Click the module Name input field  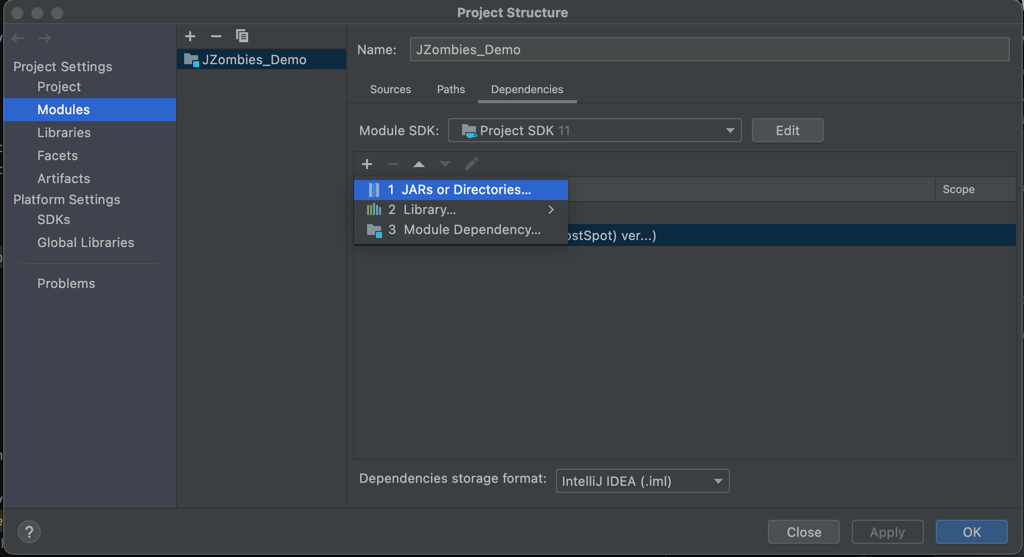pyautogui.click(x=709, y=50)
